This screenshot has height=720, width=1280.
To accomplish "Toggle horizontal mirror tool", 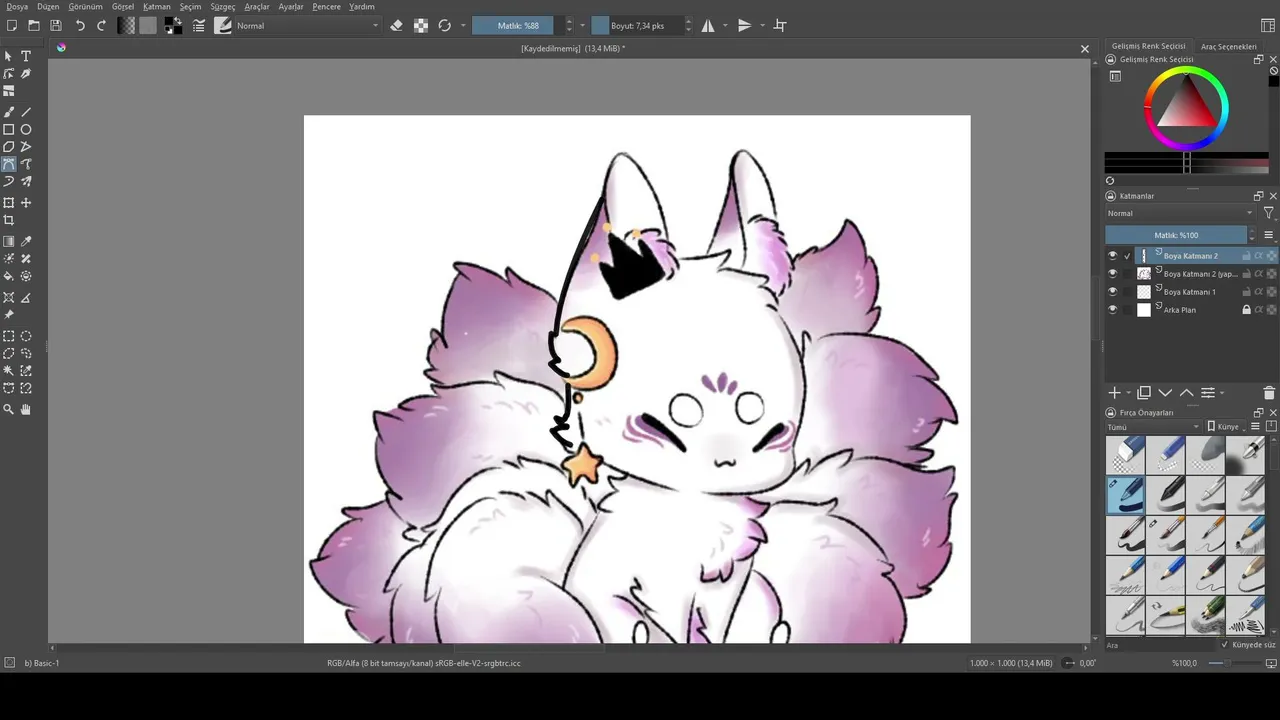I will 708,26.
